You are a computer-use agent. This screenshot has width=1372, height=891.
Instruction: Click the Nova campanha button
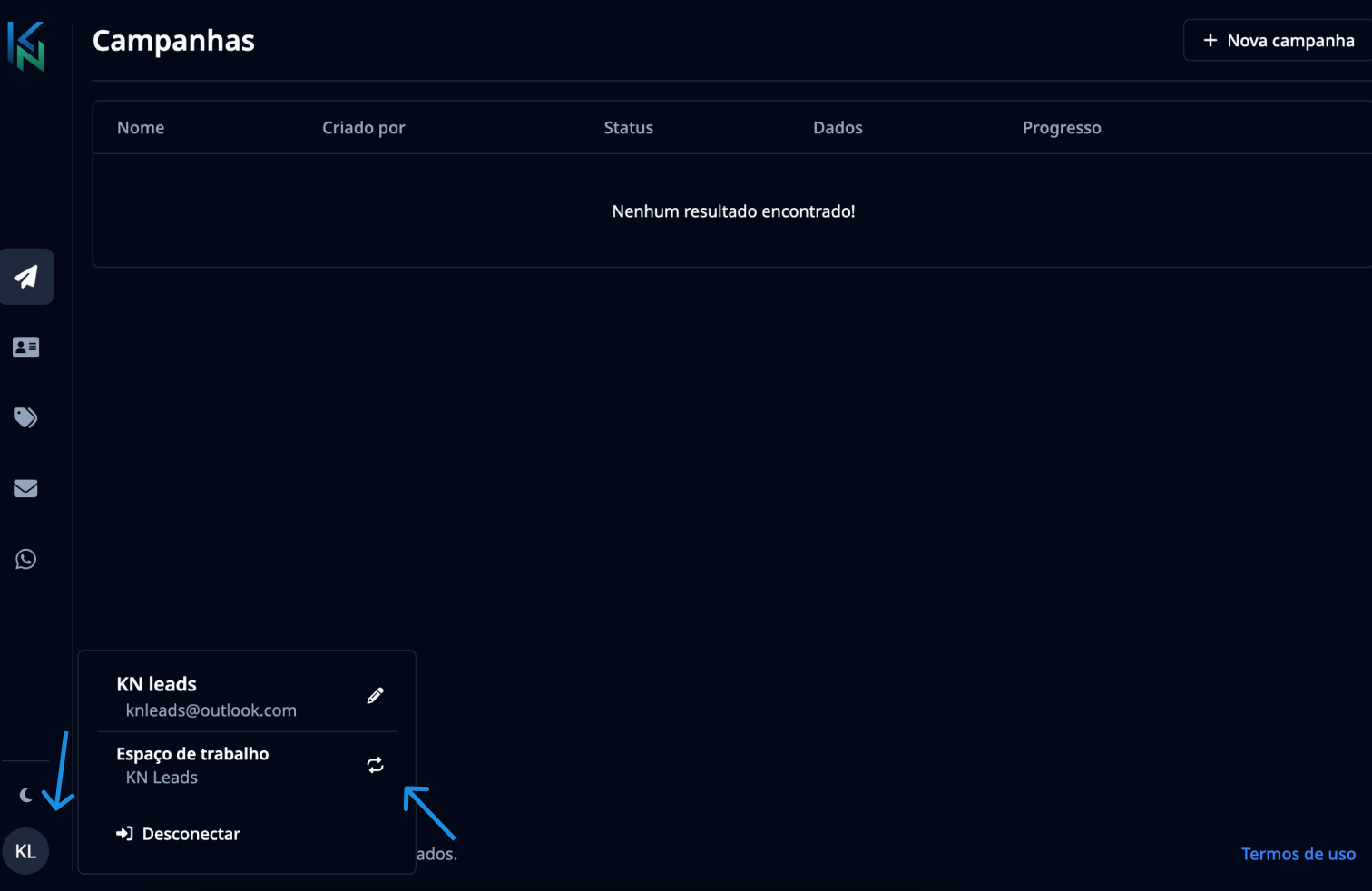[x=1278, y=41]
